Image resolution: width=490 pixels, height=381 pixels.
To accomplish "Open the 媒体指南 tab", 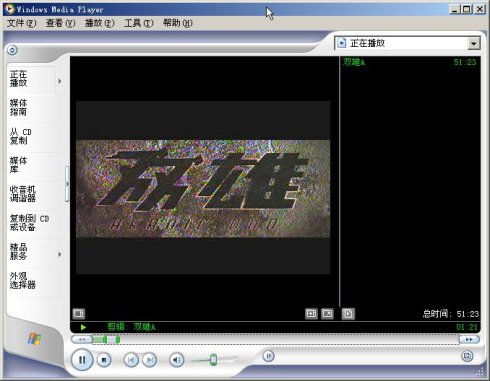I will point(31,108).
